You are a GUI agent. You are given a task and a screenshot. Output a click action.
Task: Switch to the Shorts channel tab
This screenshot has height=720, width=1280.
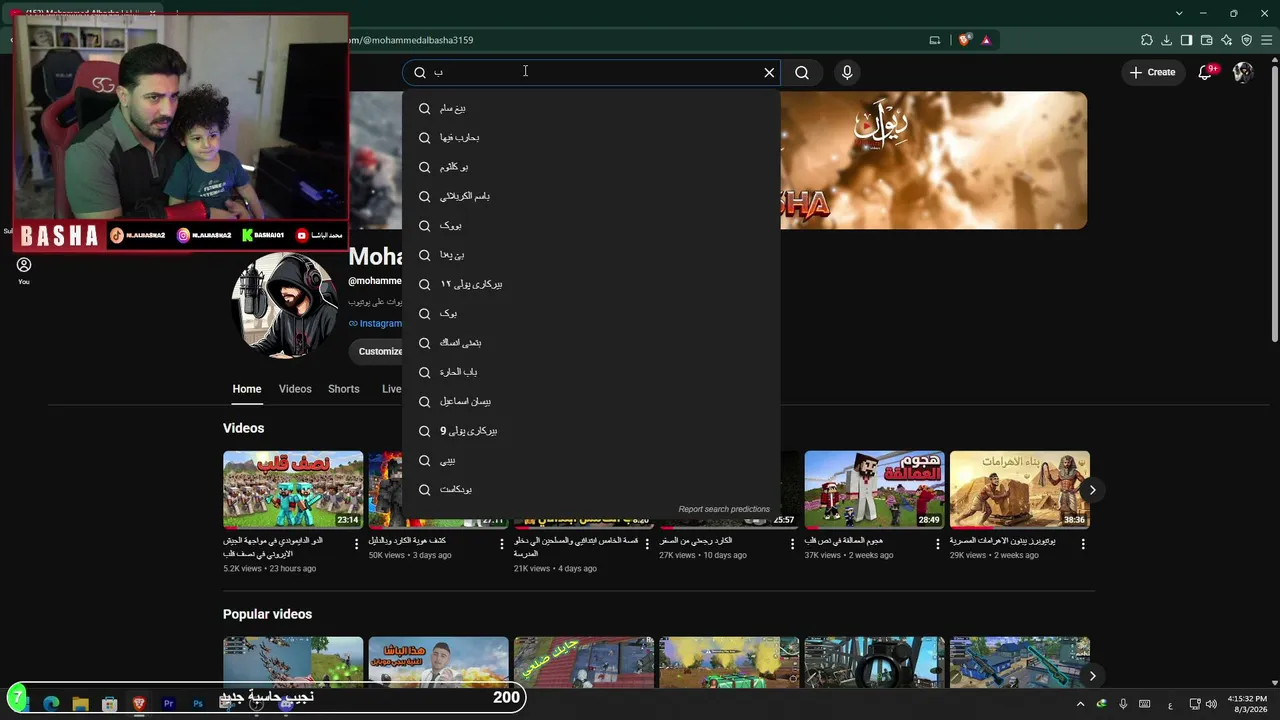pyautogui.click(x=344, y=389)
